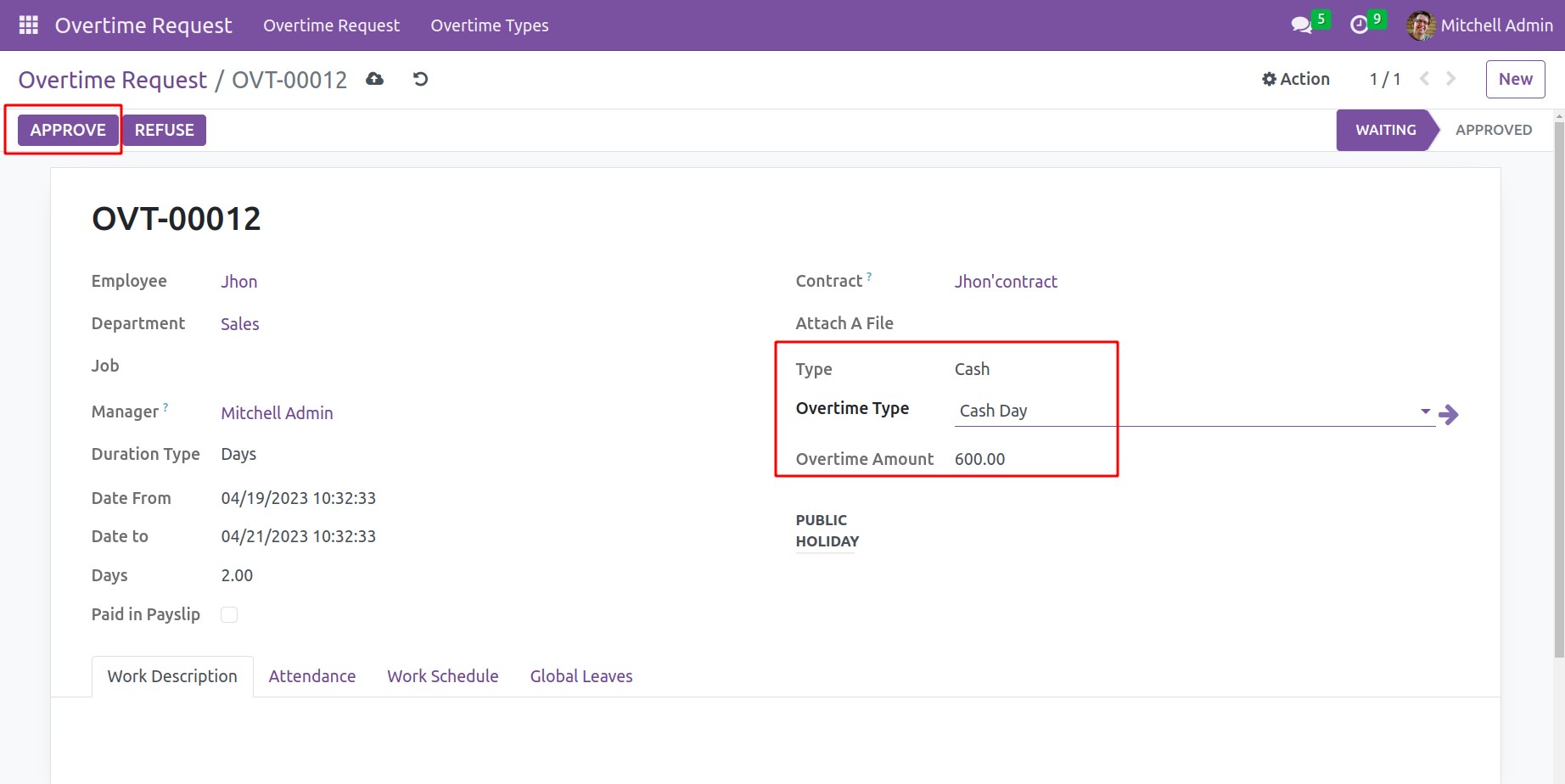The image size is (1565, 784).
Task: Click the discard changes undo icon
Action: click(420, 79)
